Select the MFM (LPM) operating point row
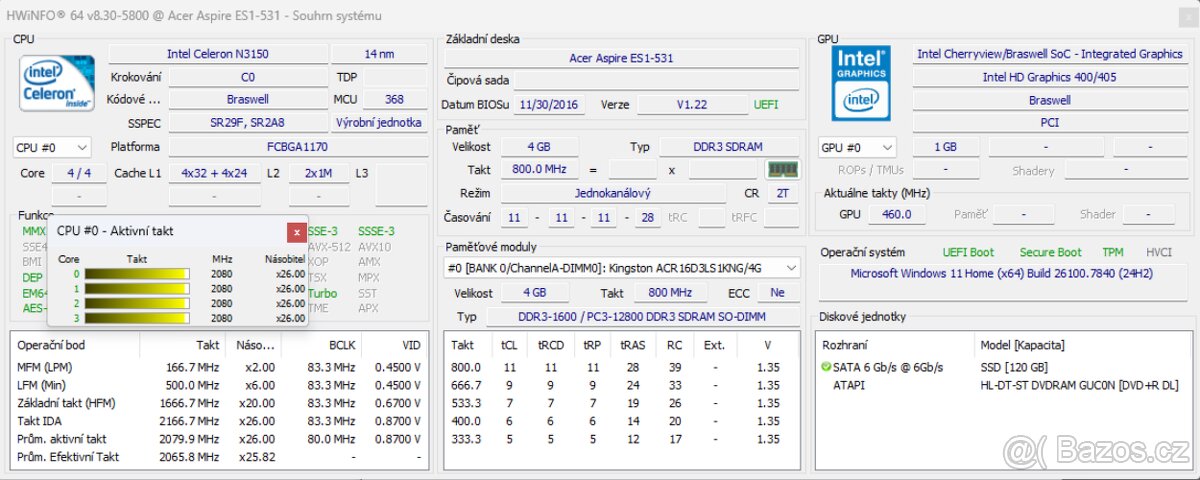Image resolution: width=1200 pixels, height=480 pixels. click(219, 367)
